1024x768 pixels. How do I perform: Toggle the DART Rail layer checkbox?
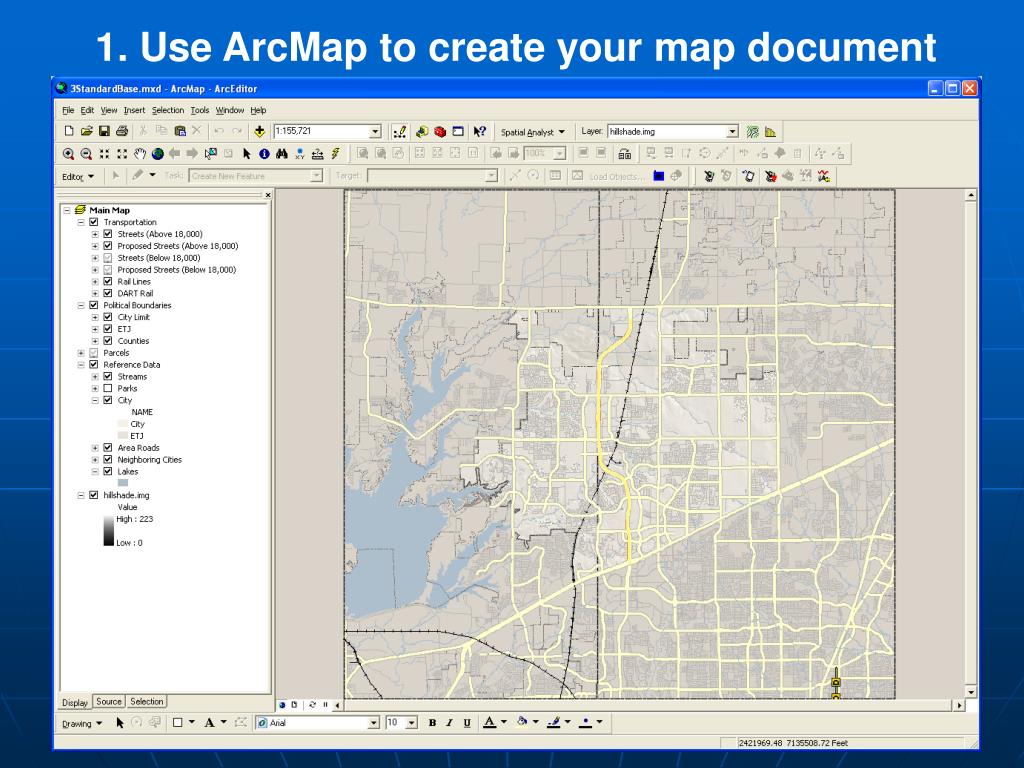pyautogui.click(x=108, y=293)
